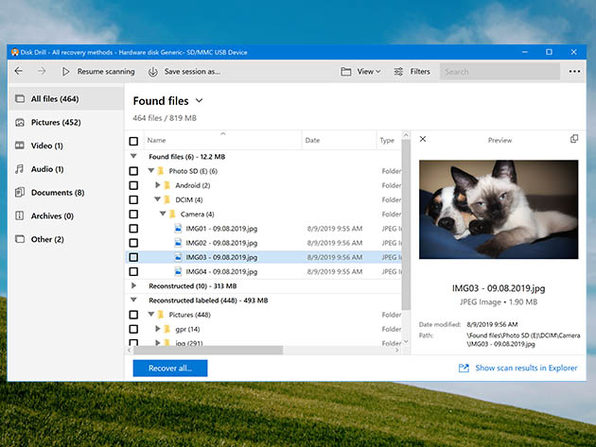Click the vertical scrollbar of file list

click(x=406, y=224)
